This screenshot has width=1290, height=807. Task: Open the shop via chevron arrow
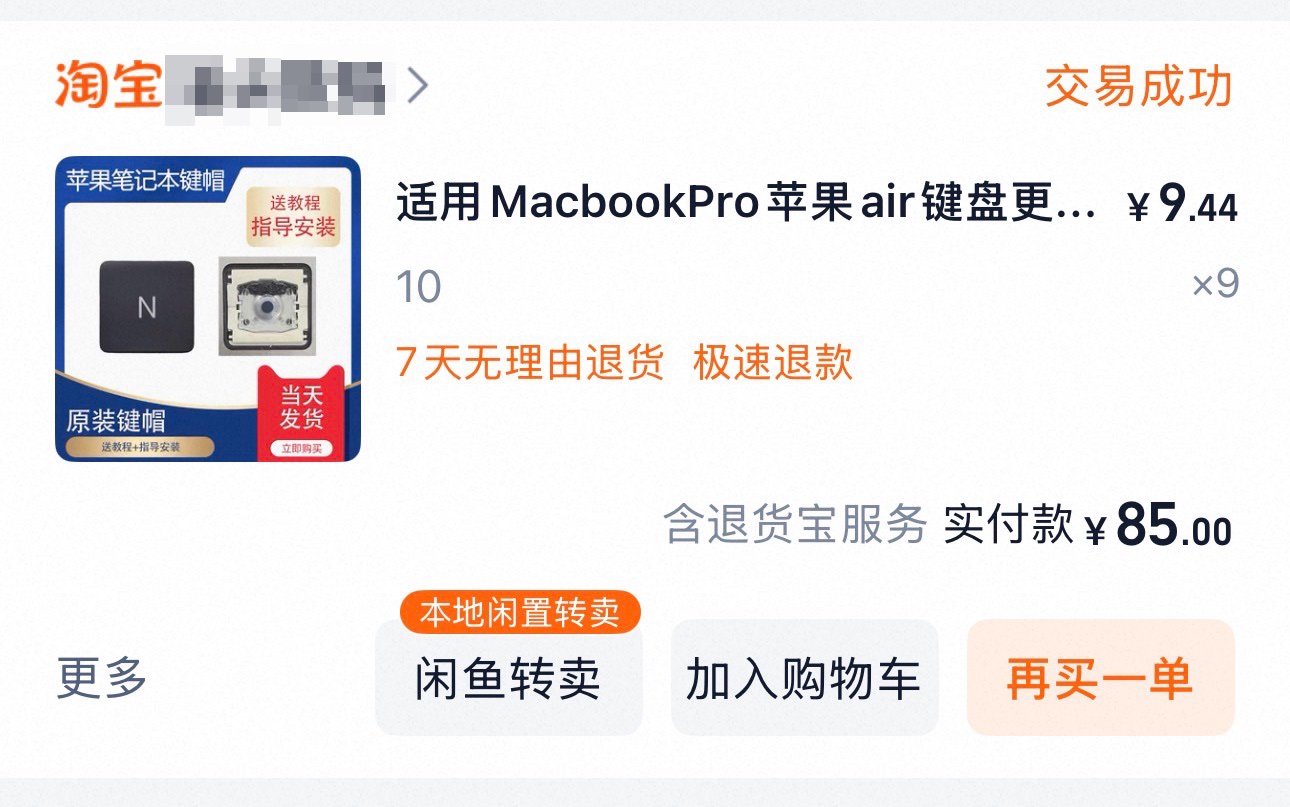418,86
